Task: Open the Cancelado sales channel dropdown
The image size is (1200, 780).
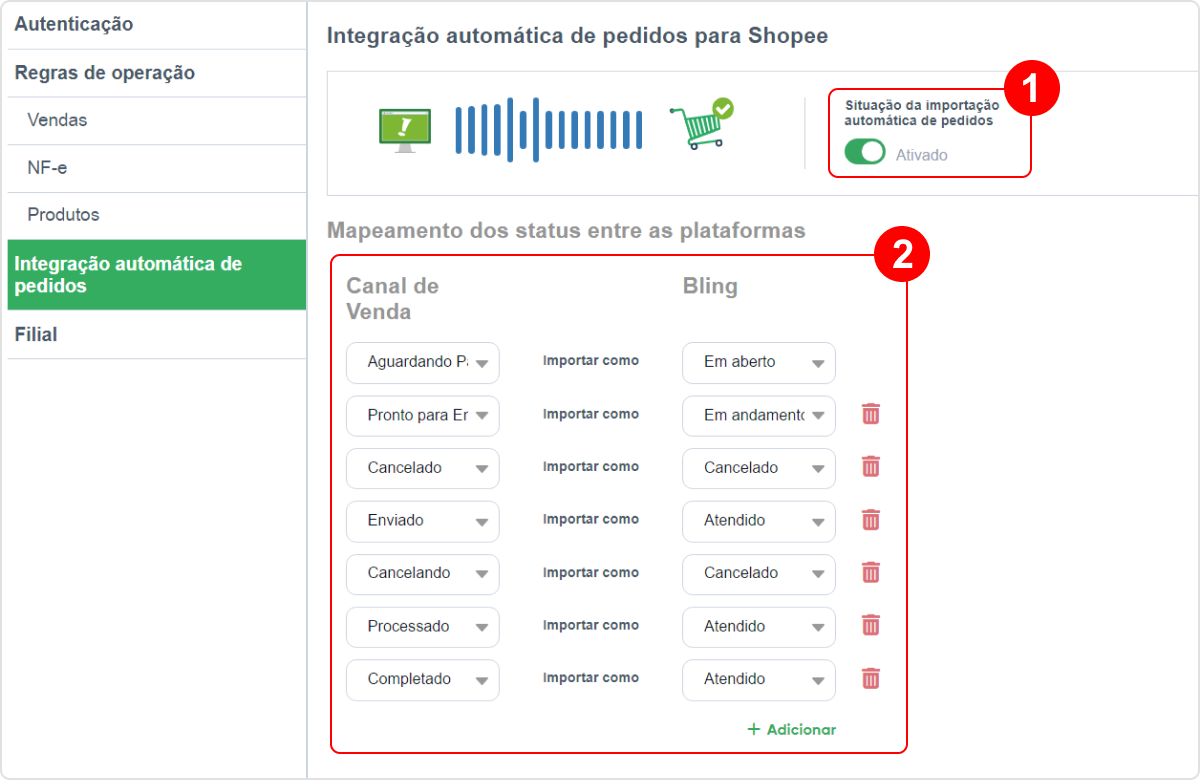Action: click(423, 468)
